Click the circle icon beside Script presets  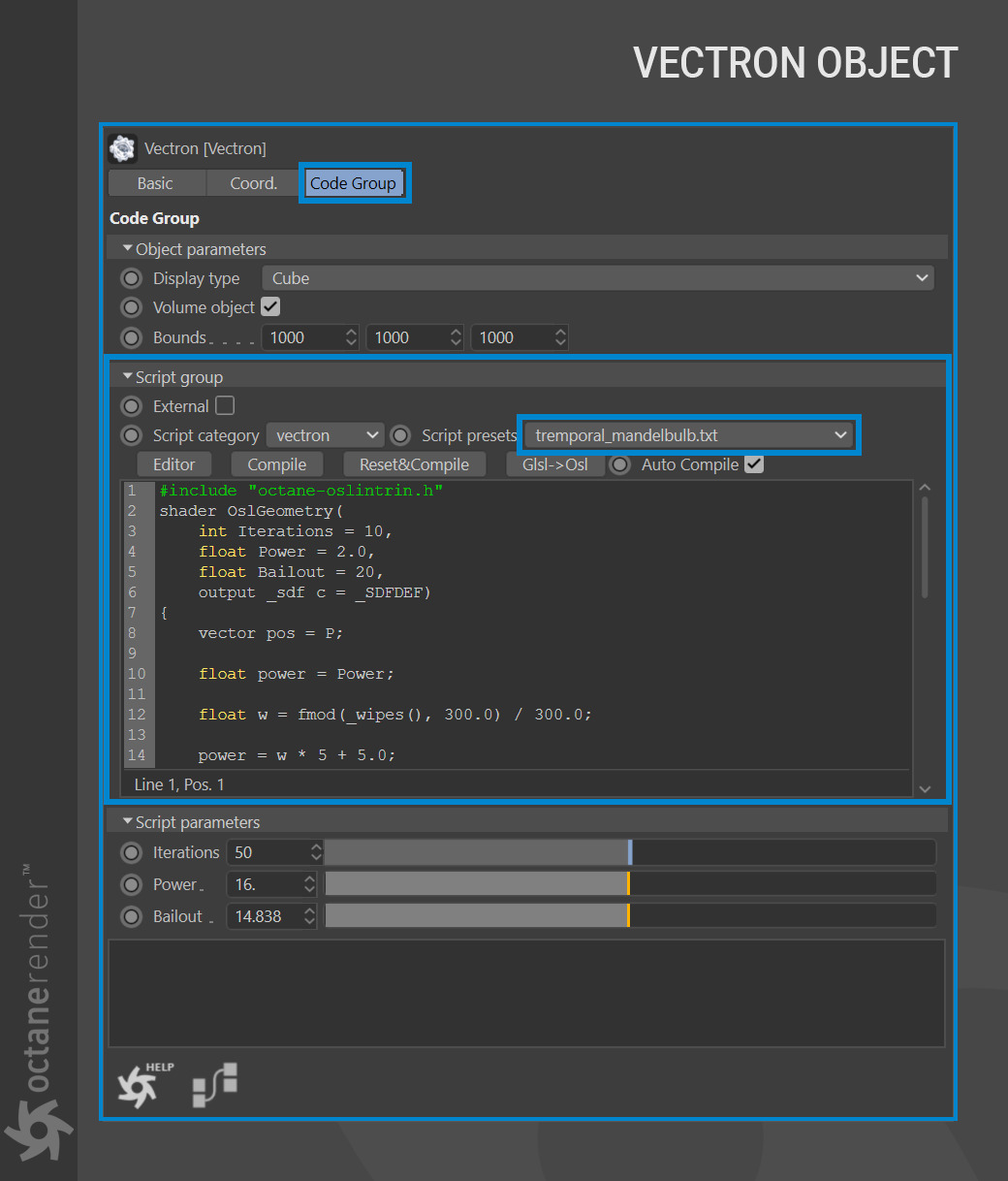click(400, 435)
